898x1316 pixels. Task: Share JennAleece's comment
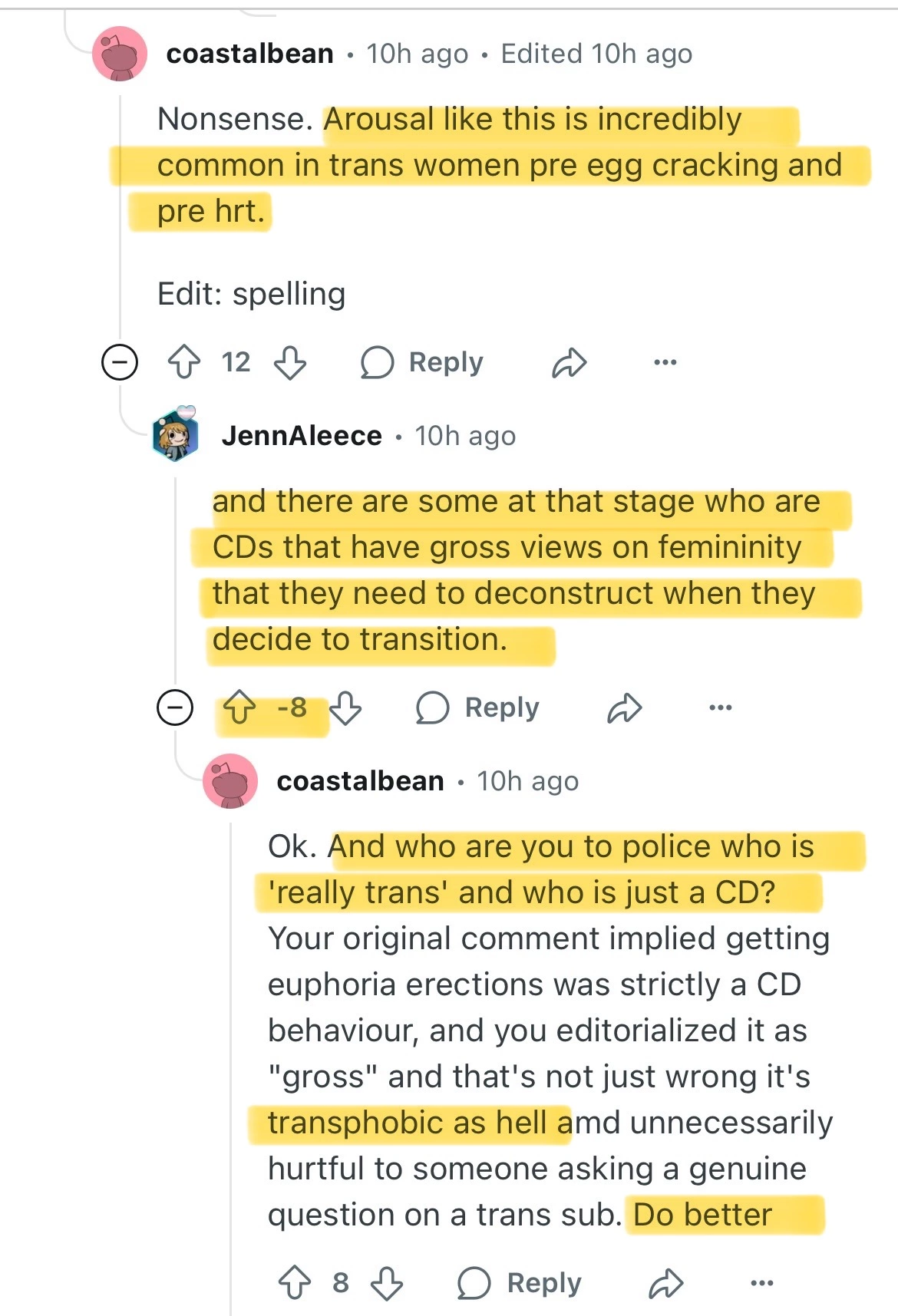click(624, 708)
